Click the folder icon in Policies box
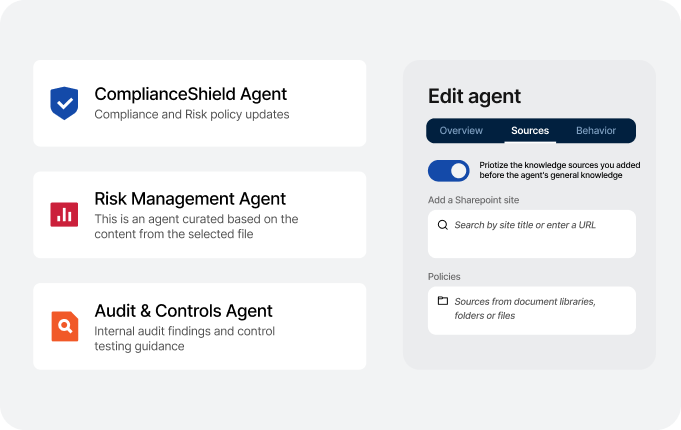This screenshot has height=430, width=681. (443, 301)
